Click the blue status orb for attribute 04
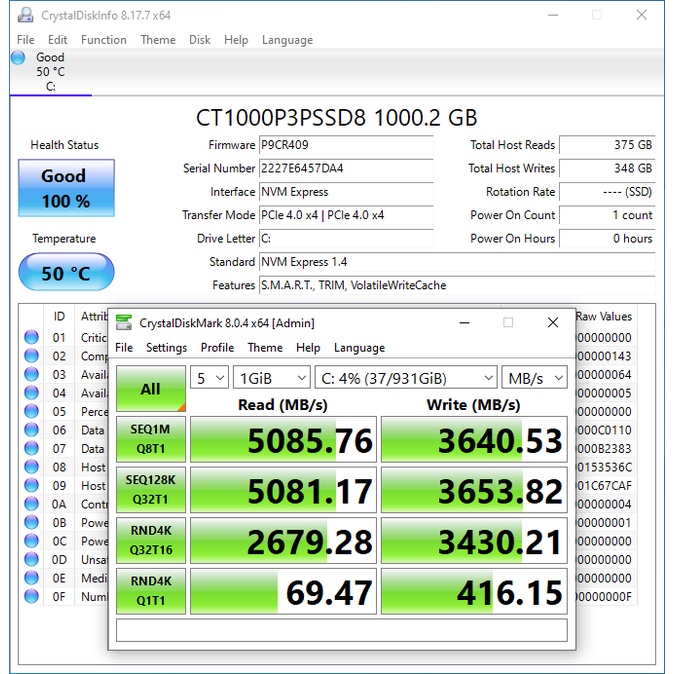Screen dimensions: 674x674 pyautogui.click(x=31, y=392)
